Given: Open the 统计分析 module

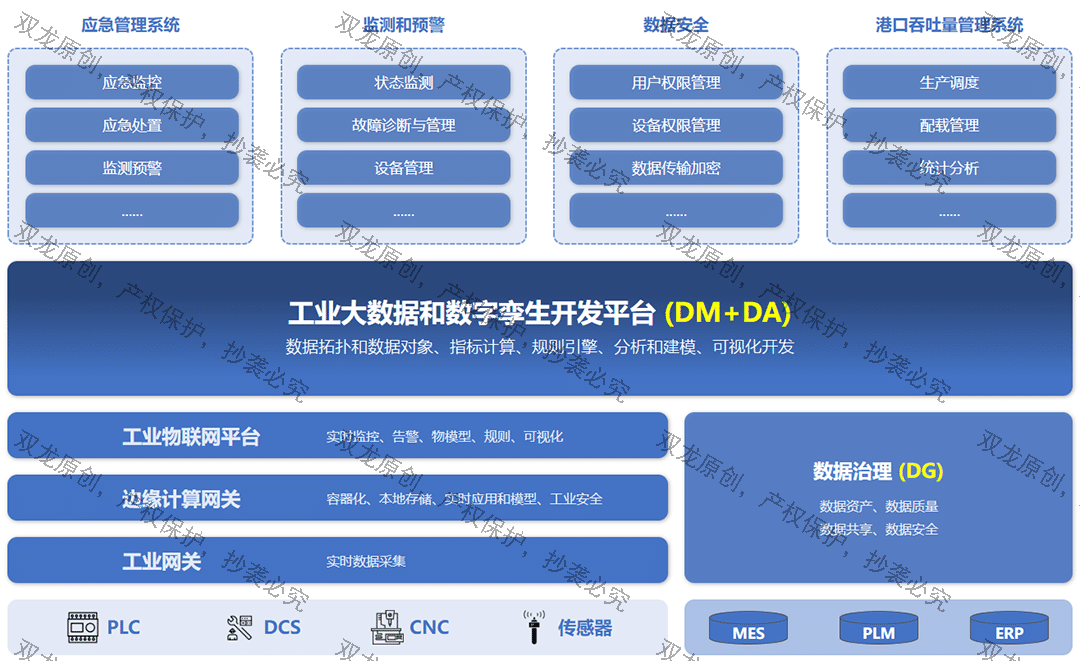Looking at the screenshot, I should 949,168.
